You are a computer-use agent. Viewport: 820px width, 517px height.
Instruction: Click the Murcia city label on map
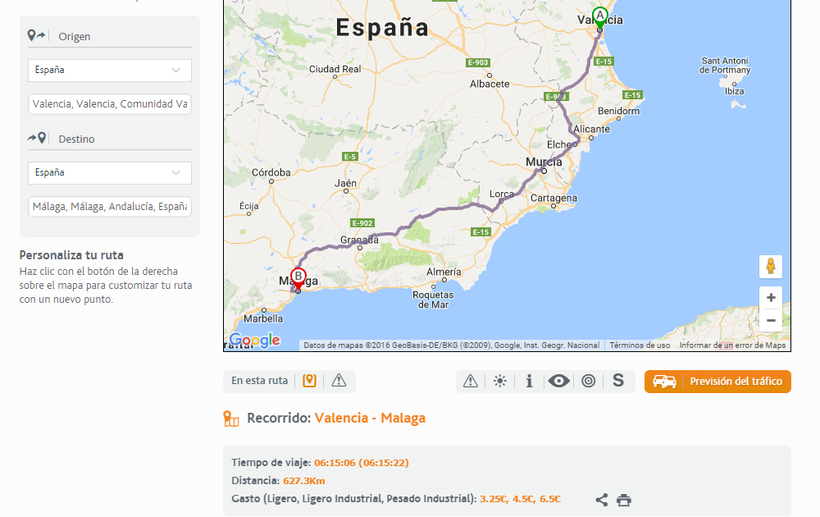point(544,162)
